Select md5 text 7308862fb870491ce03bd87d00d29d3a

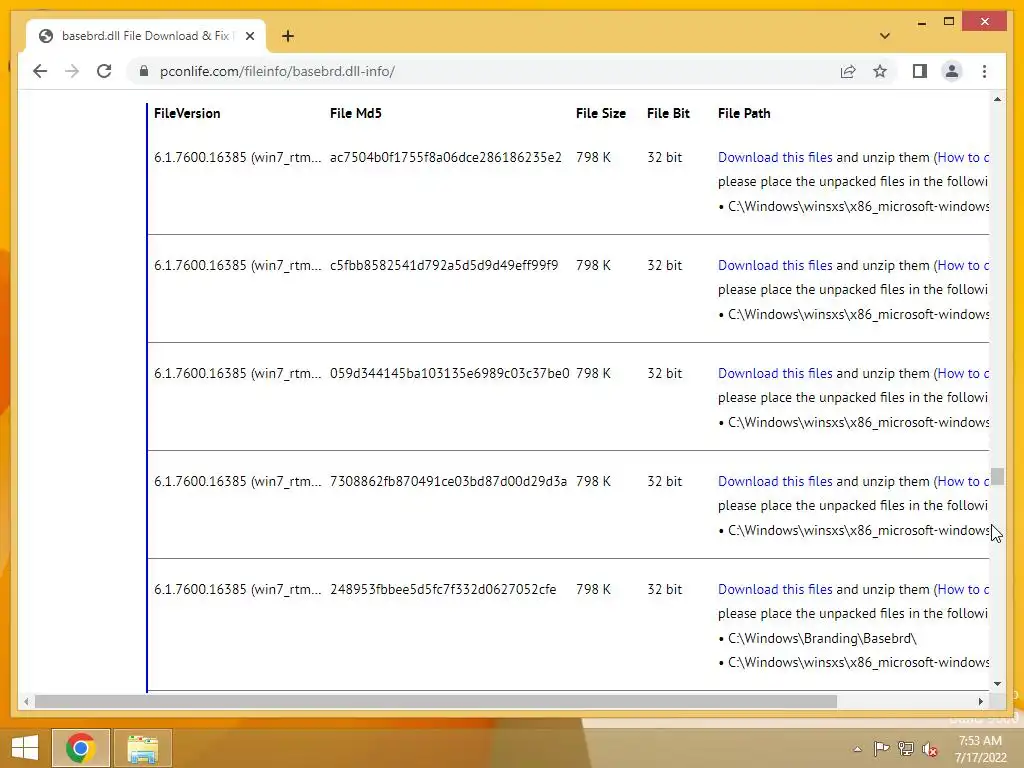[x=448, y=481]
